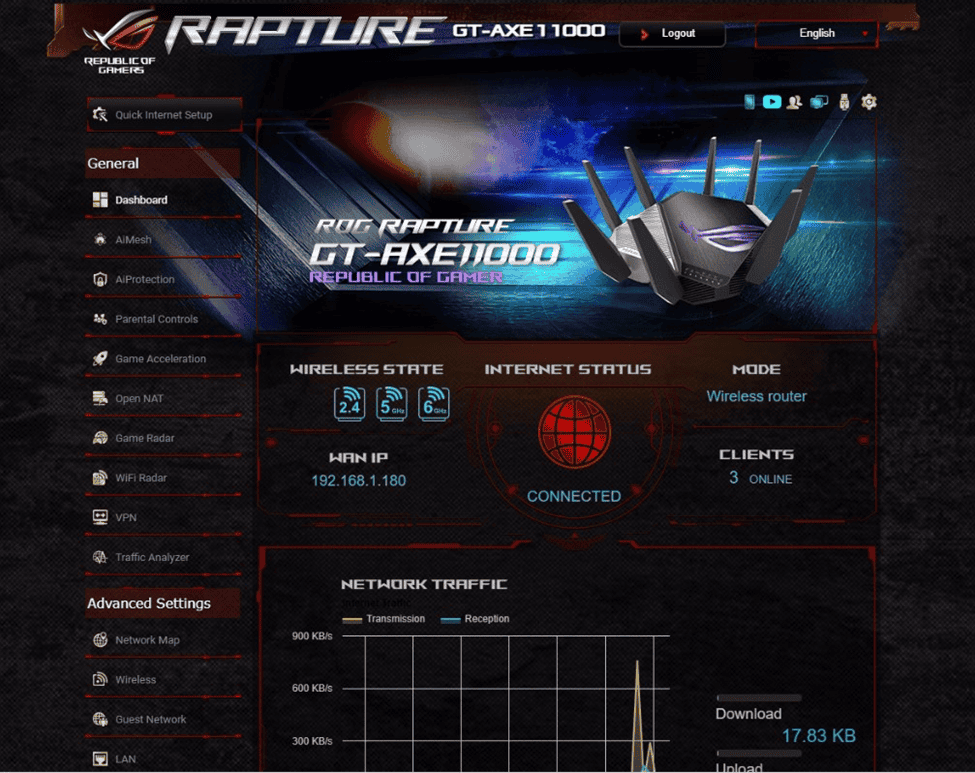975x773 pixels.
Task: Select the 5 GHz wireless band icon
Action: 392,404
